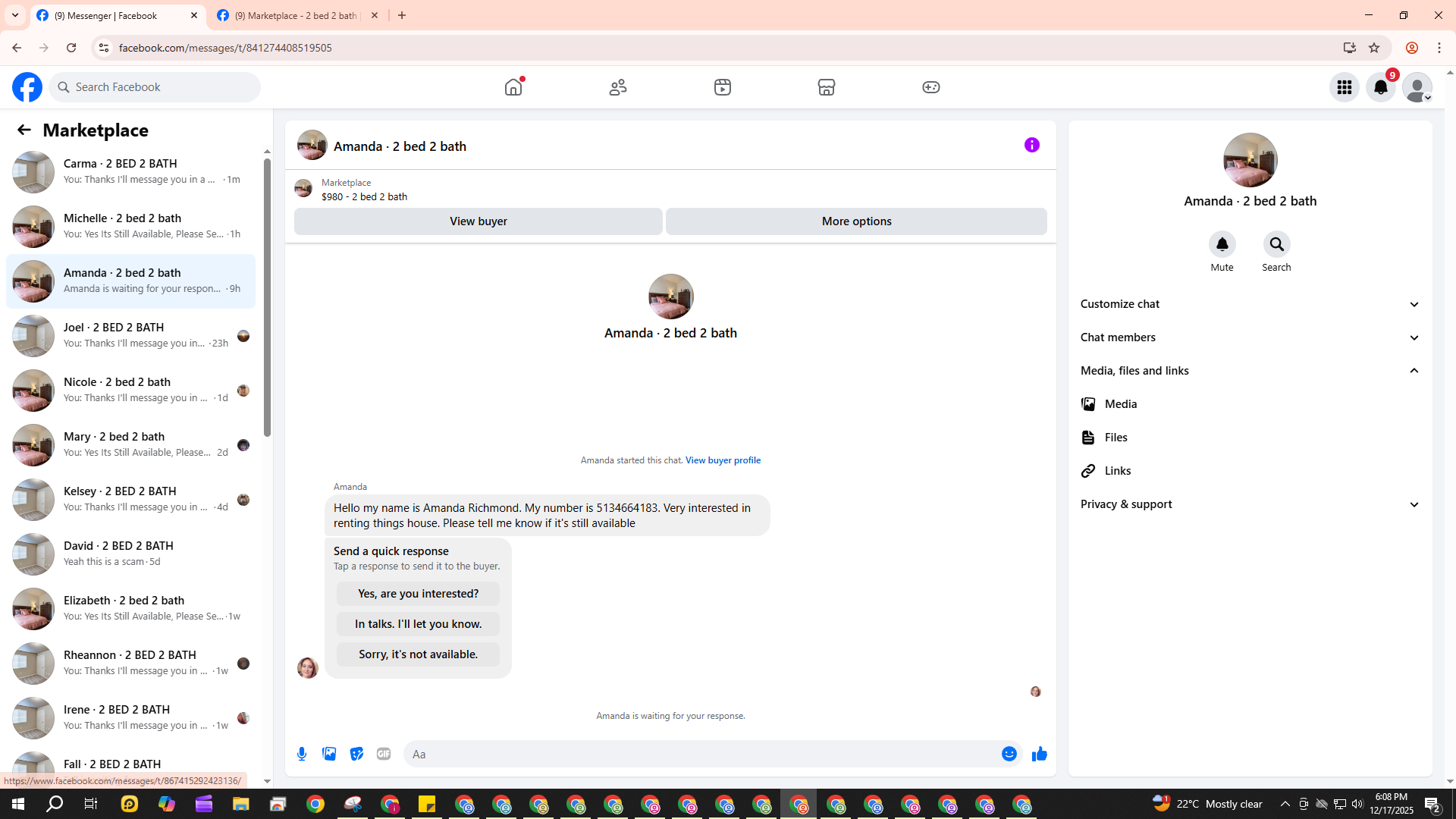The image size is (1456, 819).
Task: Click the message input field
Action: pos(698,754)
